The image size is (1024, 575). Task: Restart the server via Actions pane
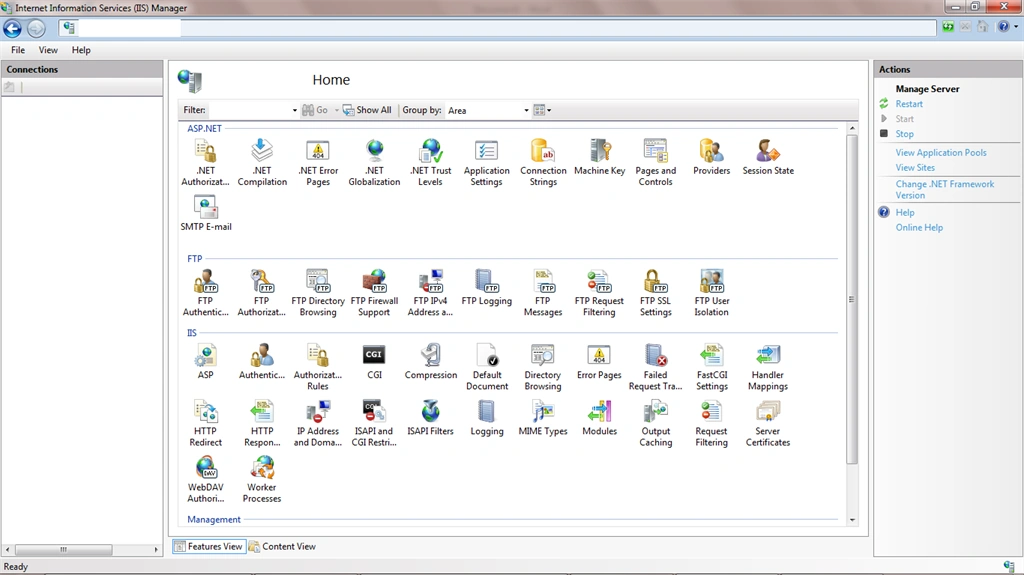tap(909, 104)
